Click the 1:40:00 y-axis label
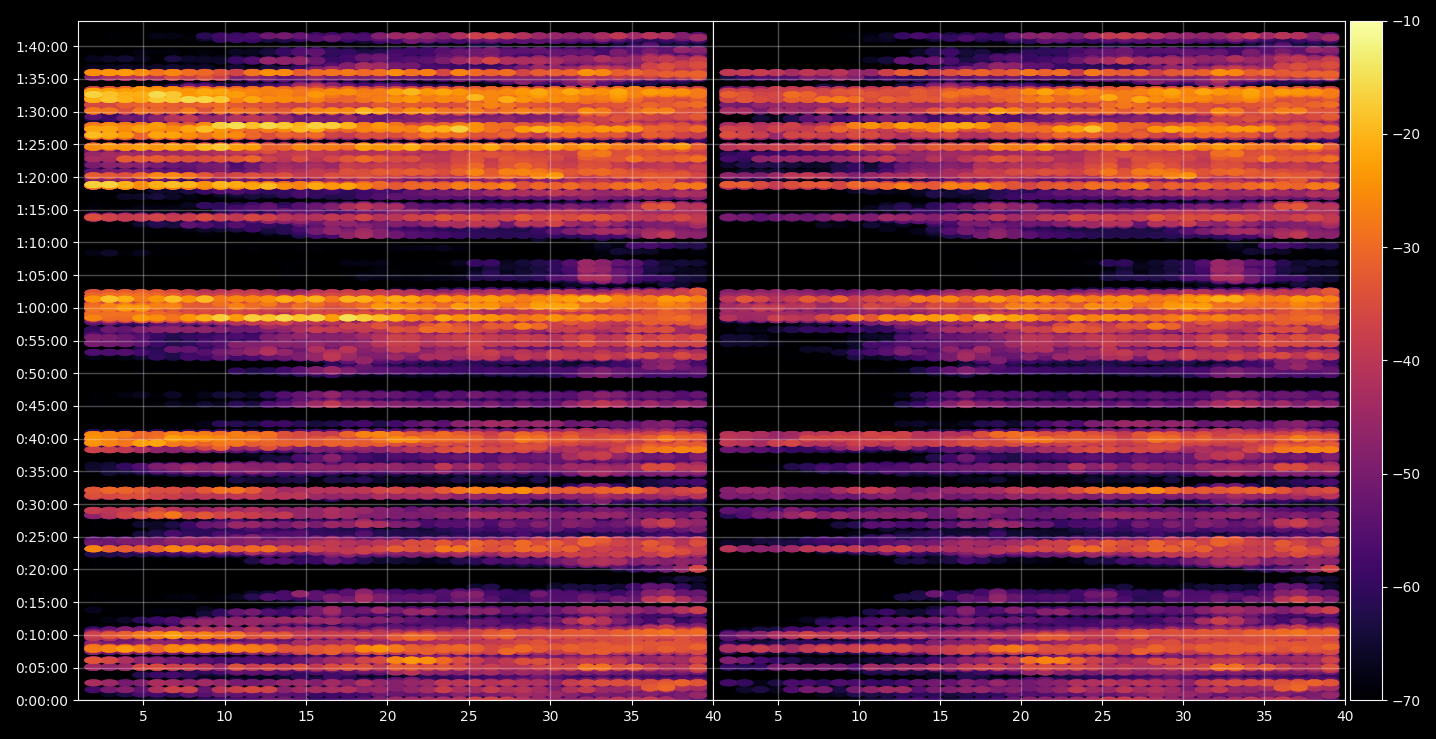This screenshot has height=739, width=1436. [42, 47]
